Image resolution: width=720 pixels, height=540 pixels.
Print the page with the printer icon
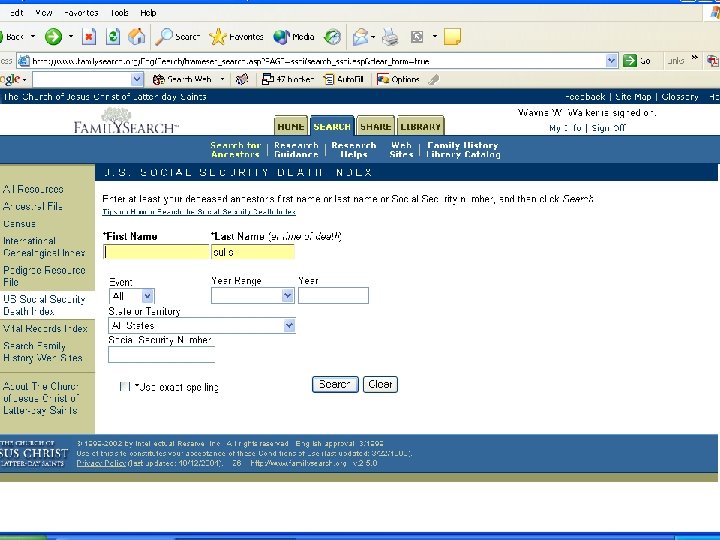click(x=390, y=37)
